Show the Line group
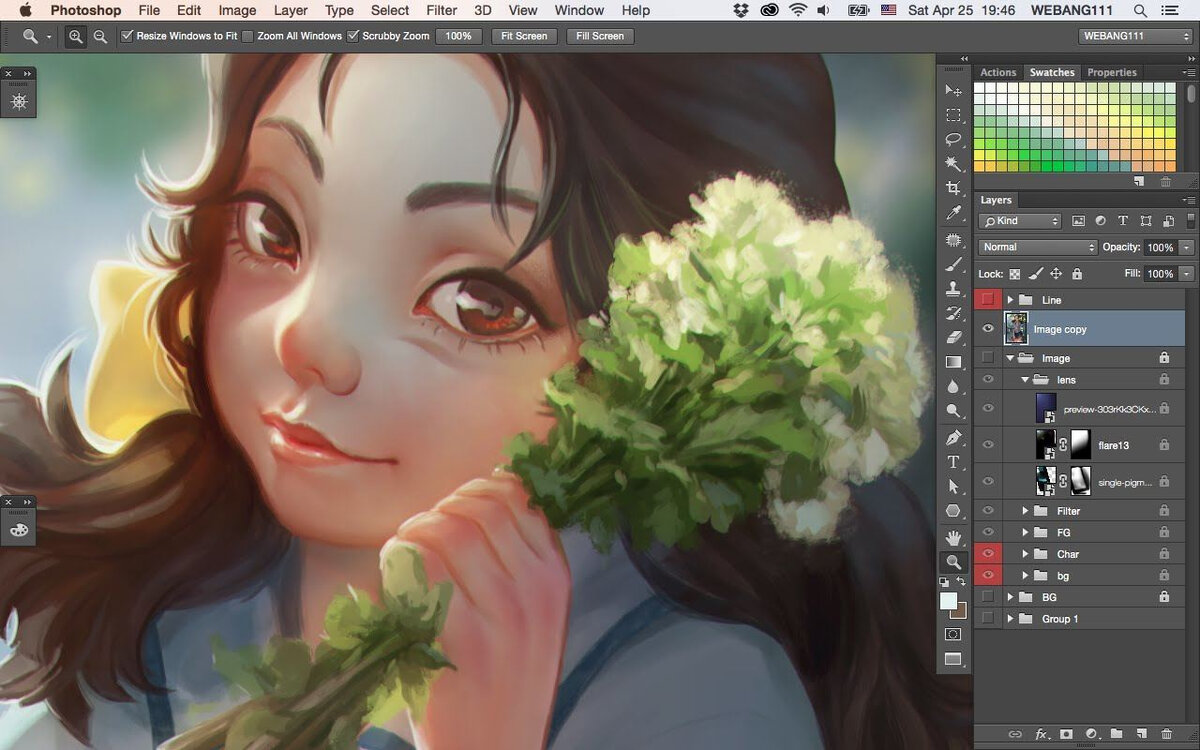Image resolution: width=1200 pixels, height=750 pixels. (988, 299)
